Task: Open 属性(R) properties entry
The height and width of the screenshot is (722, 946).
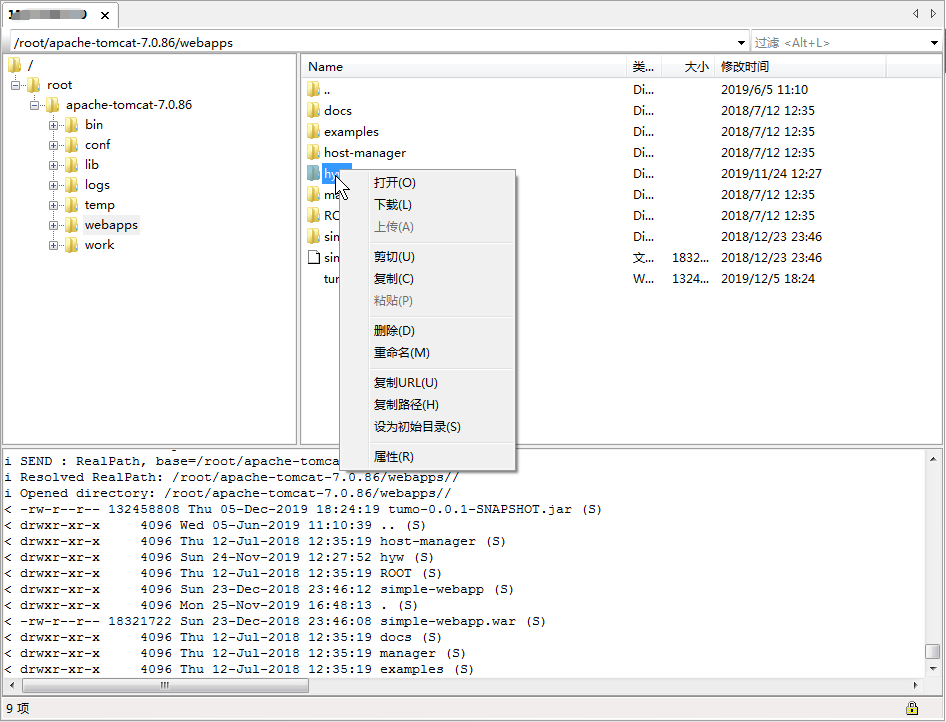Action: click(x=393, y=457)
